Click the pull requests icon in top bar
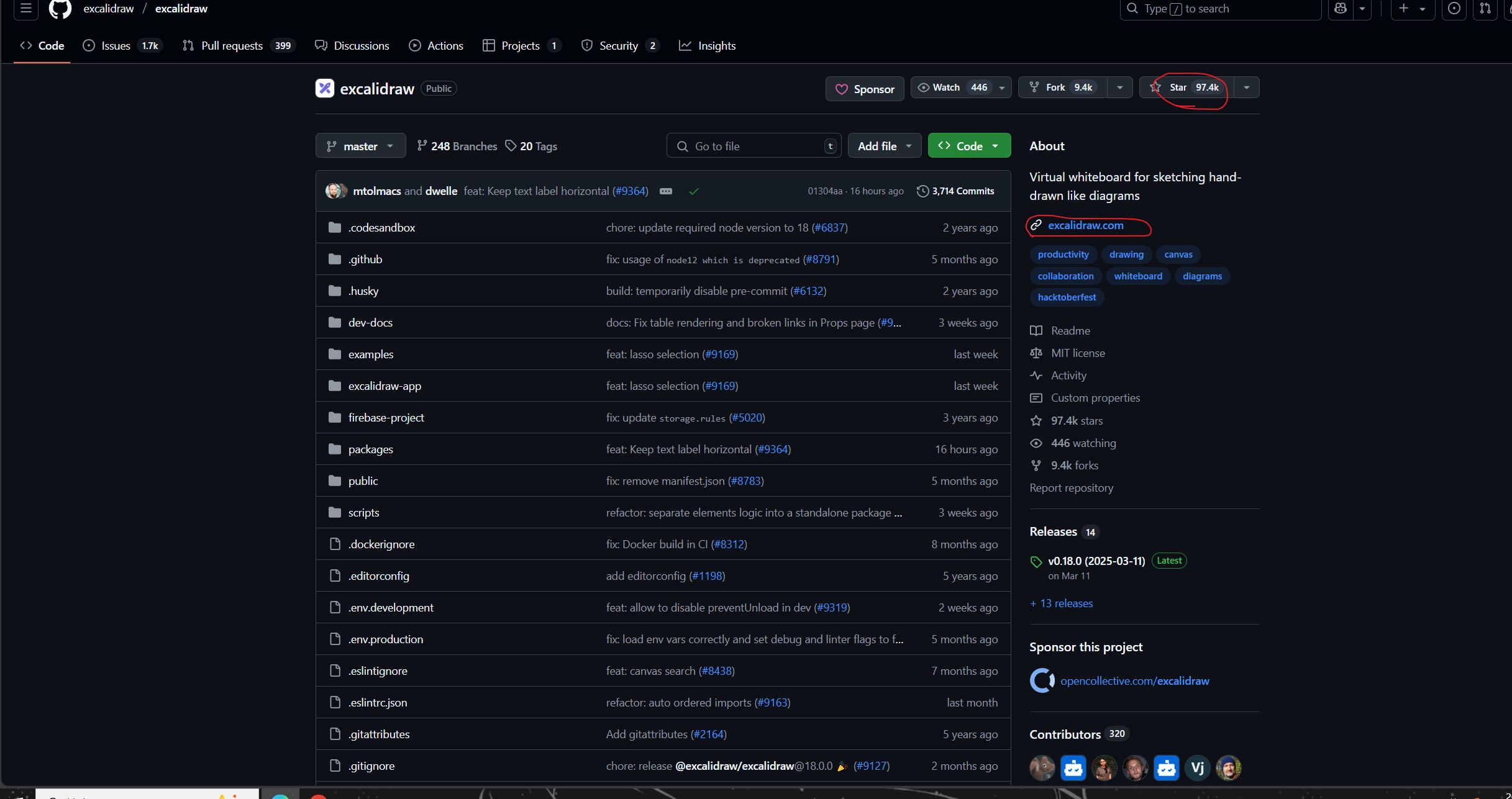The width and height of the screenshot is (1512, 799). coord(1485,9)
